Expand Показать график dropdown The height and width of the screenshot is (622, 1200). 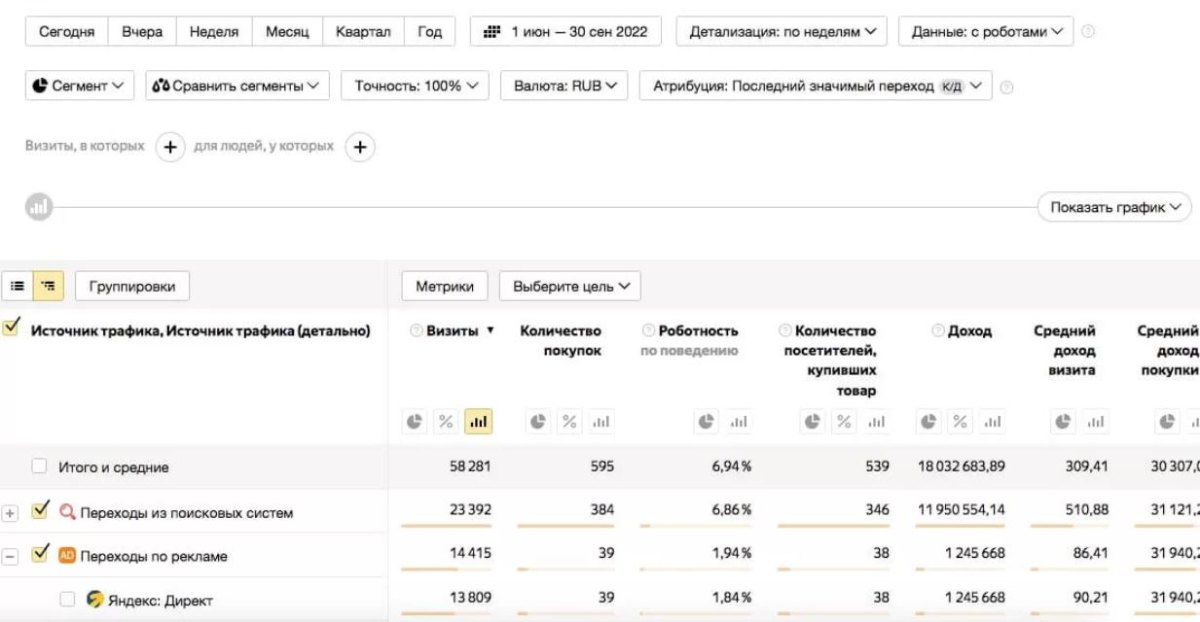1115,208
